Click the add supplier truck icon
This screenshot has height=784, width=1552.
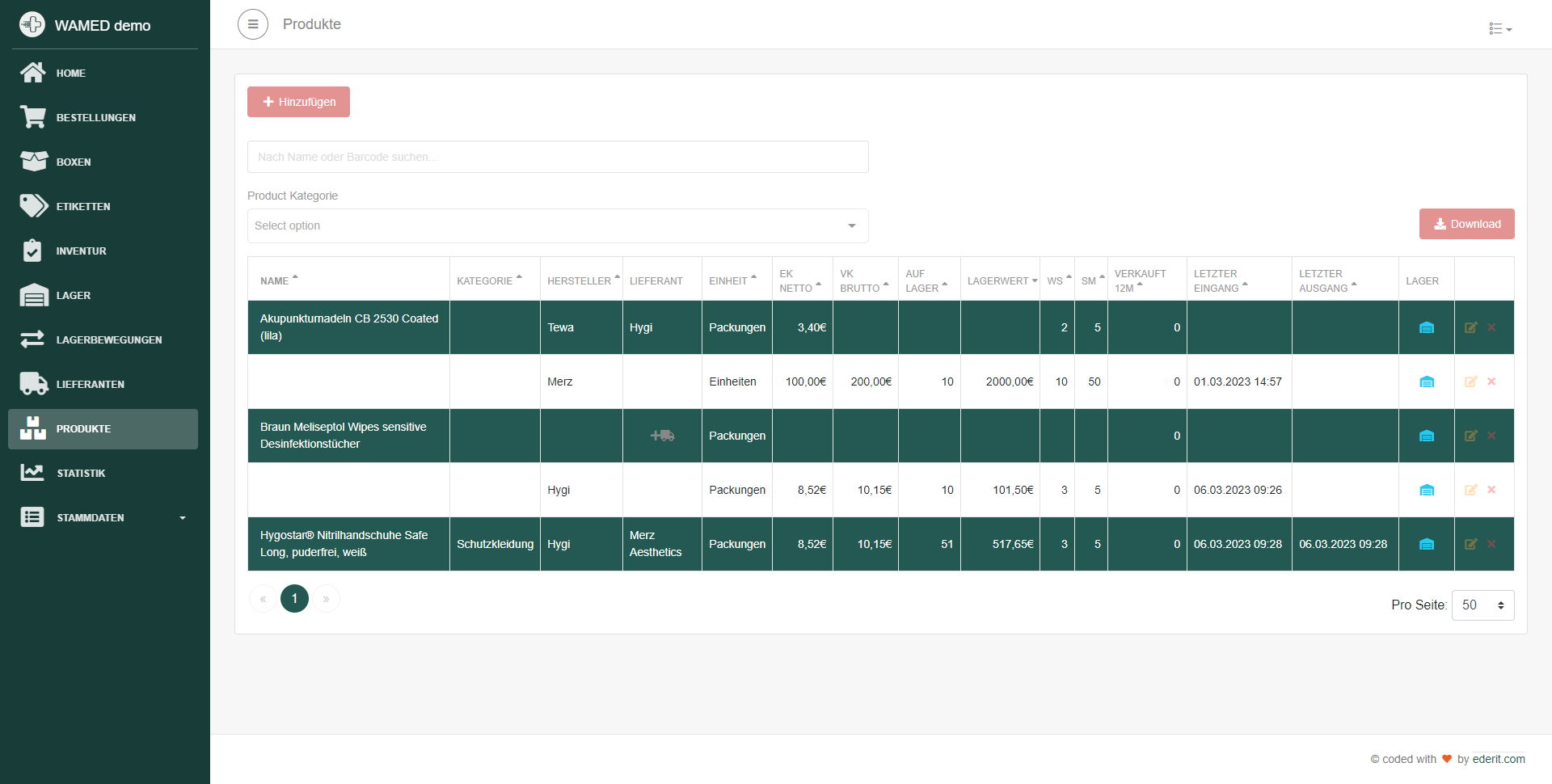coord(662,436)
